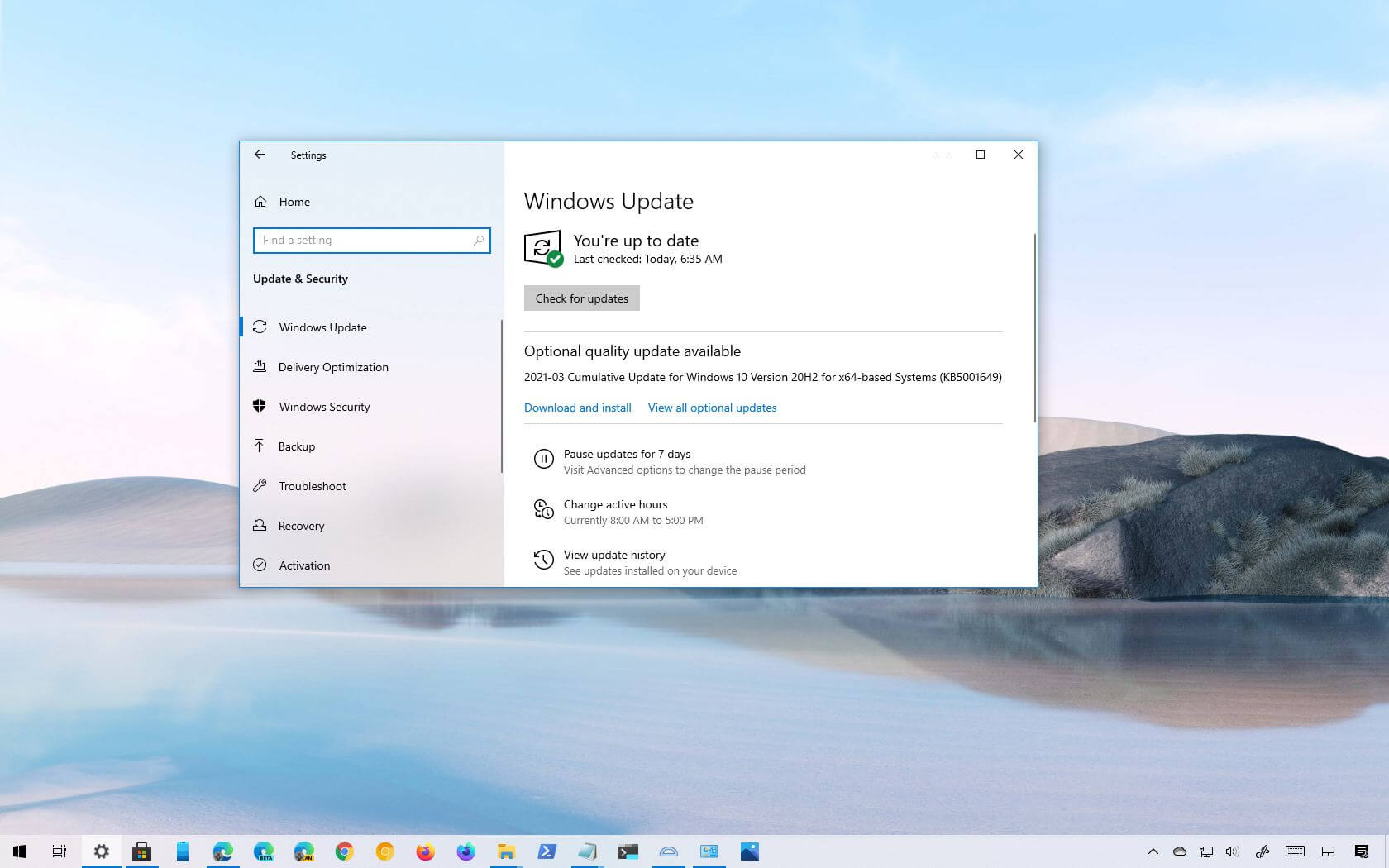Select Windows Update in the sidebar
Screen dimensions: 1389x868
coord(323,327)
